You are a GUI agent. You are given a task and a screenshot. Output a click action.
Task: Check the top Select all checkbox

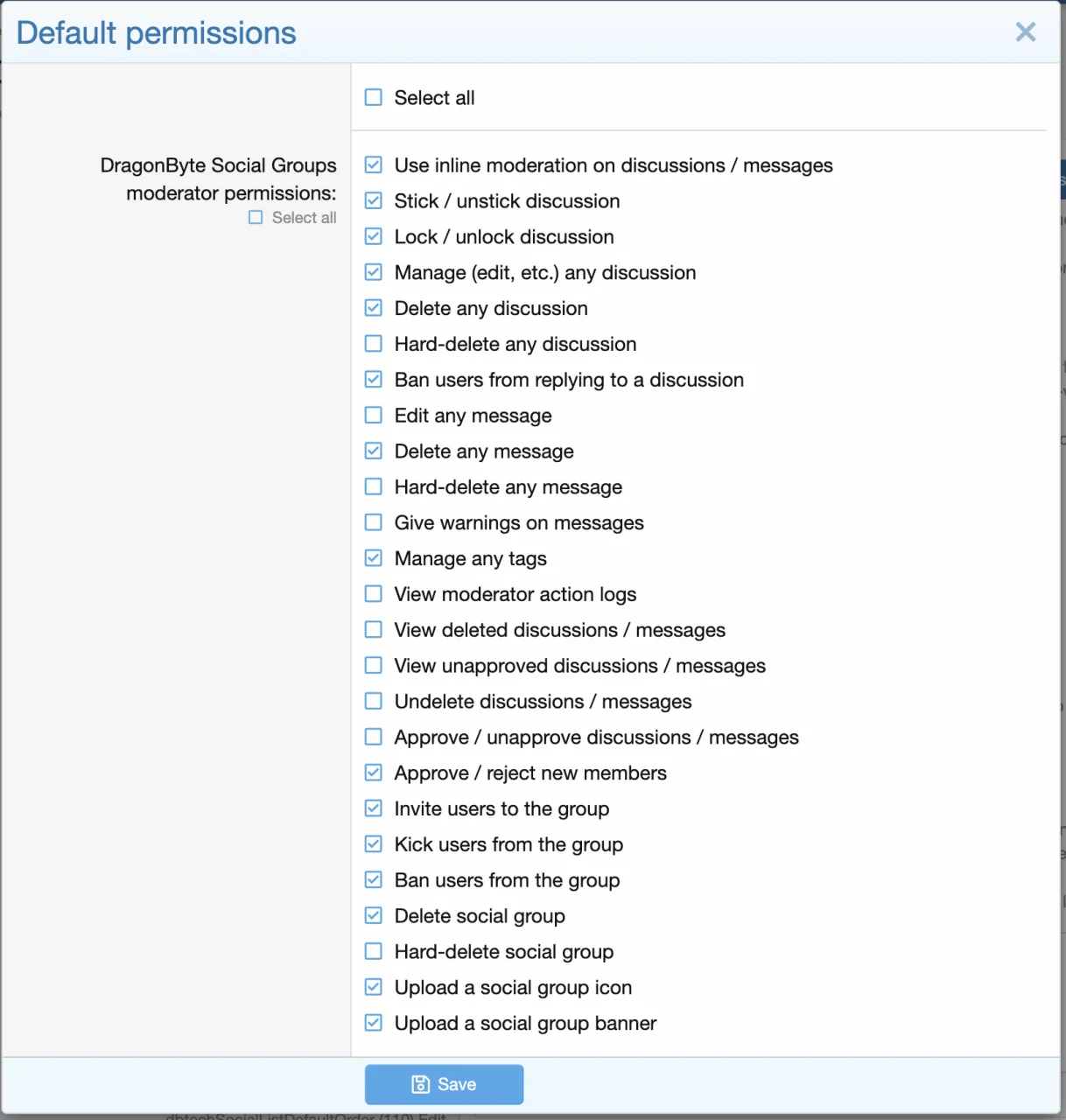(374, 97)
